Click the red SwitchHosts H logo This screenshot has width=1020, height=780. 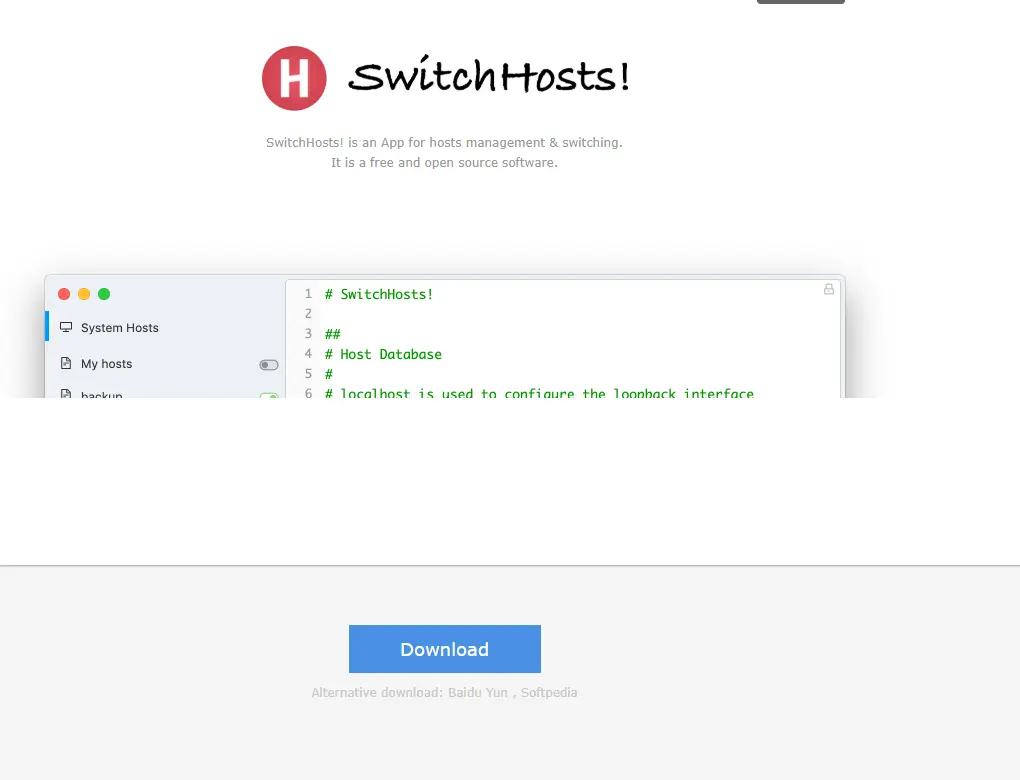click(294, 78)
